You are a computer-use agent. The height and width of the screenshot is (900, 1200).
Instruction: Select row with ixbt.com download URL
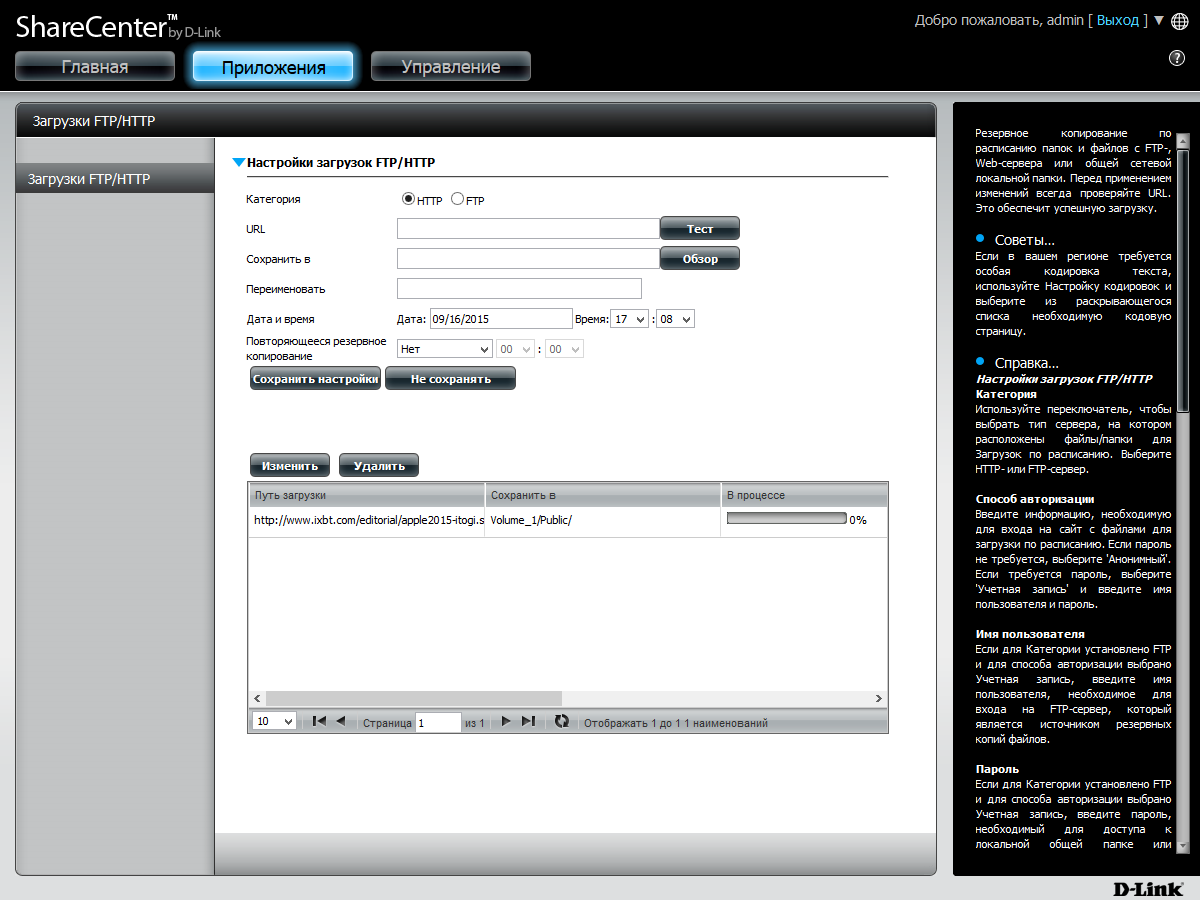click(568, 521)
